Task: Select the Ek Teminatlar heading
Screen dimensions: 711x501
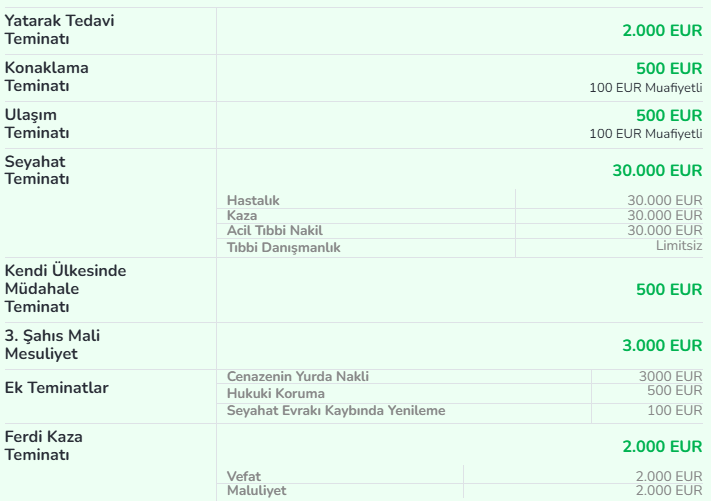Action: point(57,387)
